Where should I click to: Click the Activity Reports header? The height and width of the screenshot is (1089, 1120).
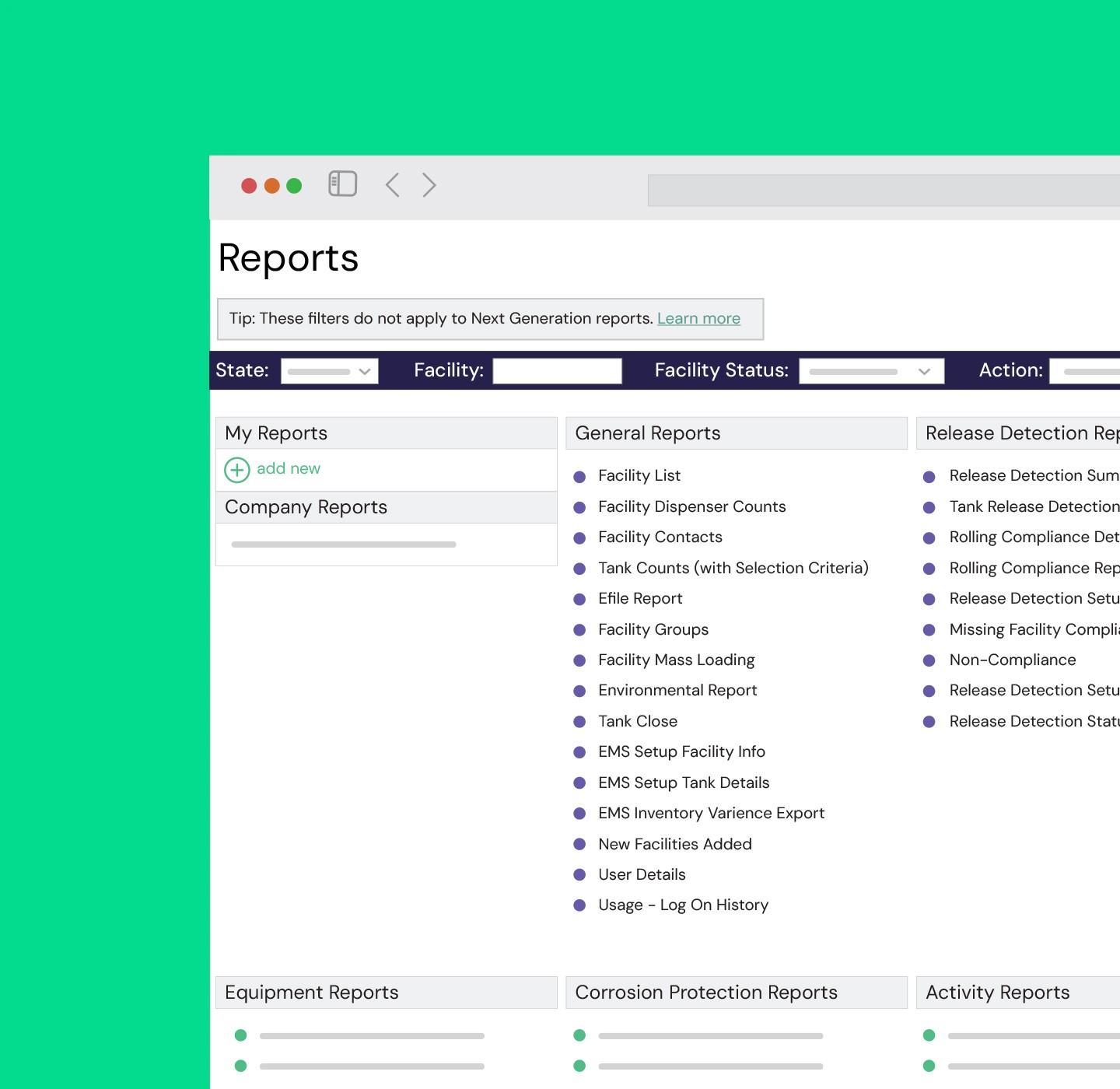1018,993
